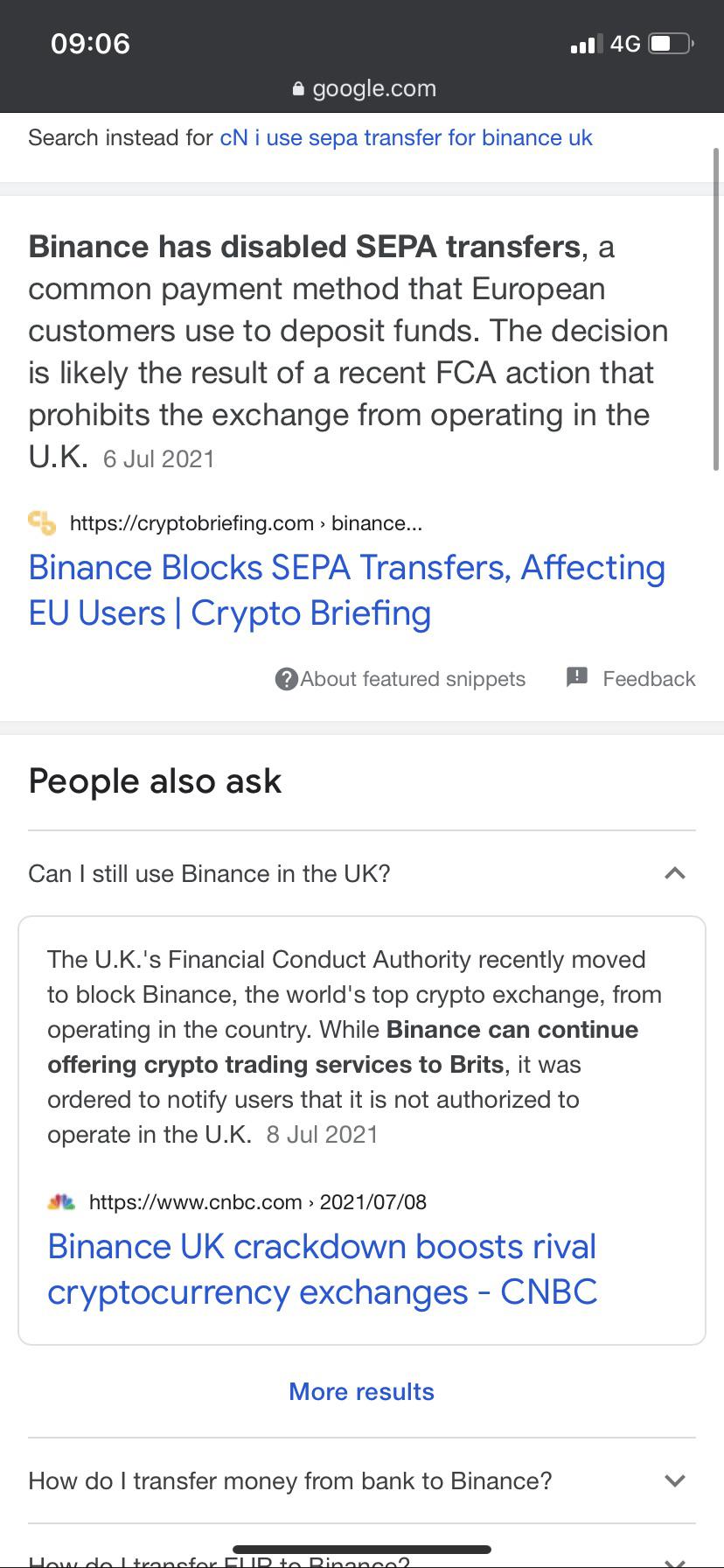Tap the 4G network indicator
724x1568 pixels.
click(x=625, y=44)
